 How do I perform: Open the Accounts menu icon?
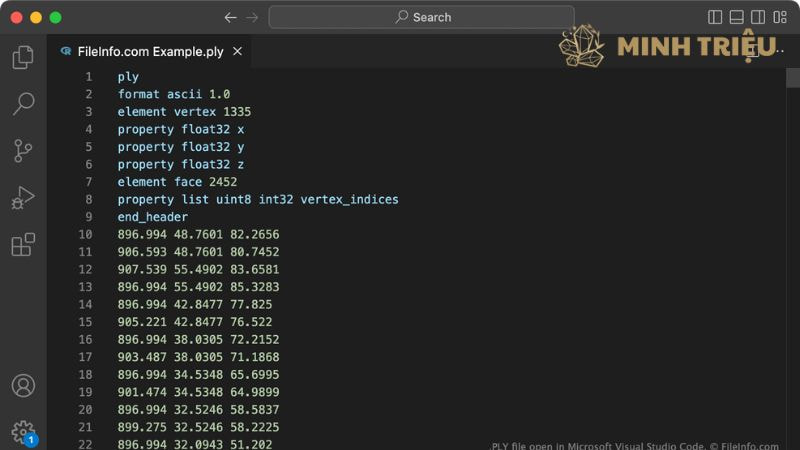pos(23,386)
